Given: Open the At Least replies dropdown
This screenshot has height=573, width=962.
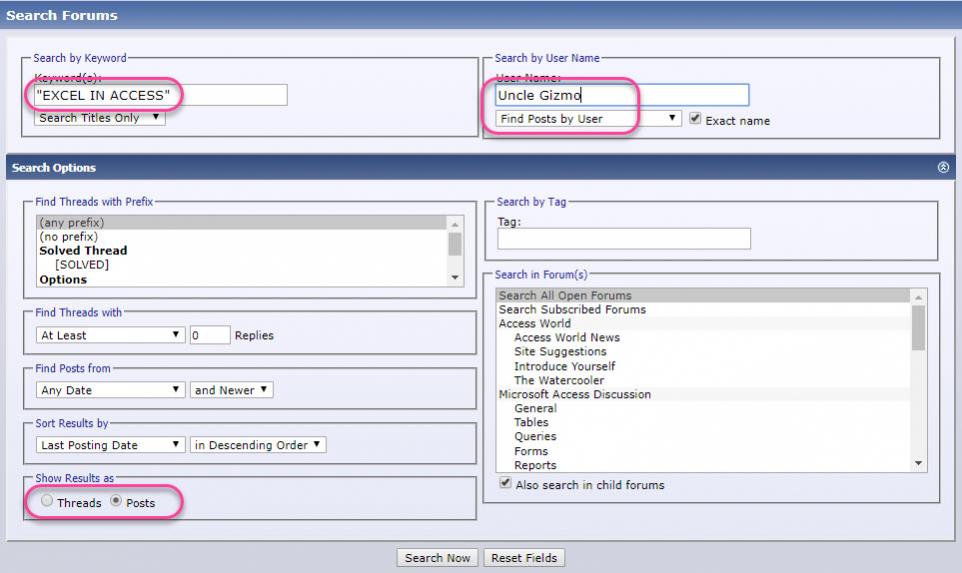Looking at the screenshot, I should [x=110, y=335].
